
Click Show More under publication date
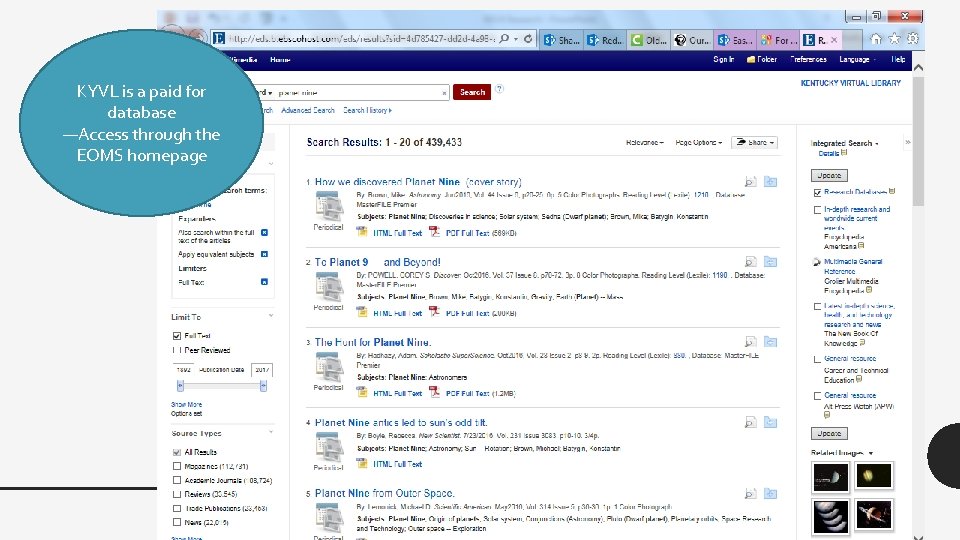[186, 405]
